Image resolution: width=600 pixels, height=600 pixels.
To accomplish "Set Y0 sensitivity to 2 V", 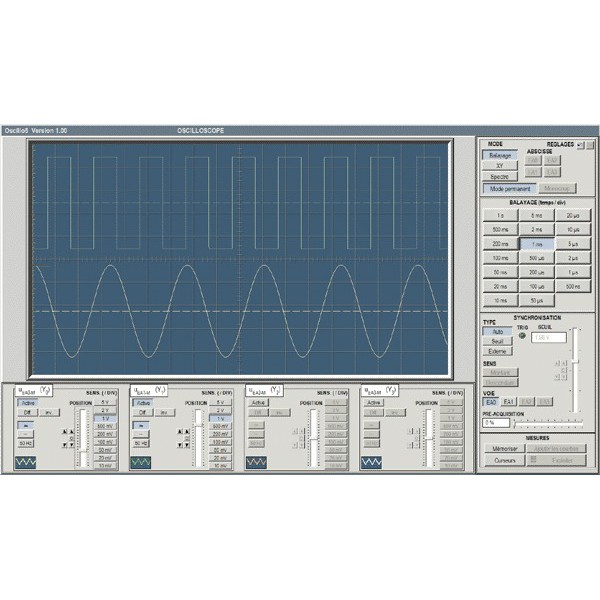I will point(105,411).
